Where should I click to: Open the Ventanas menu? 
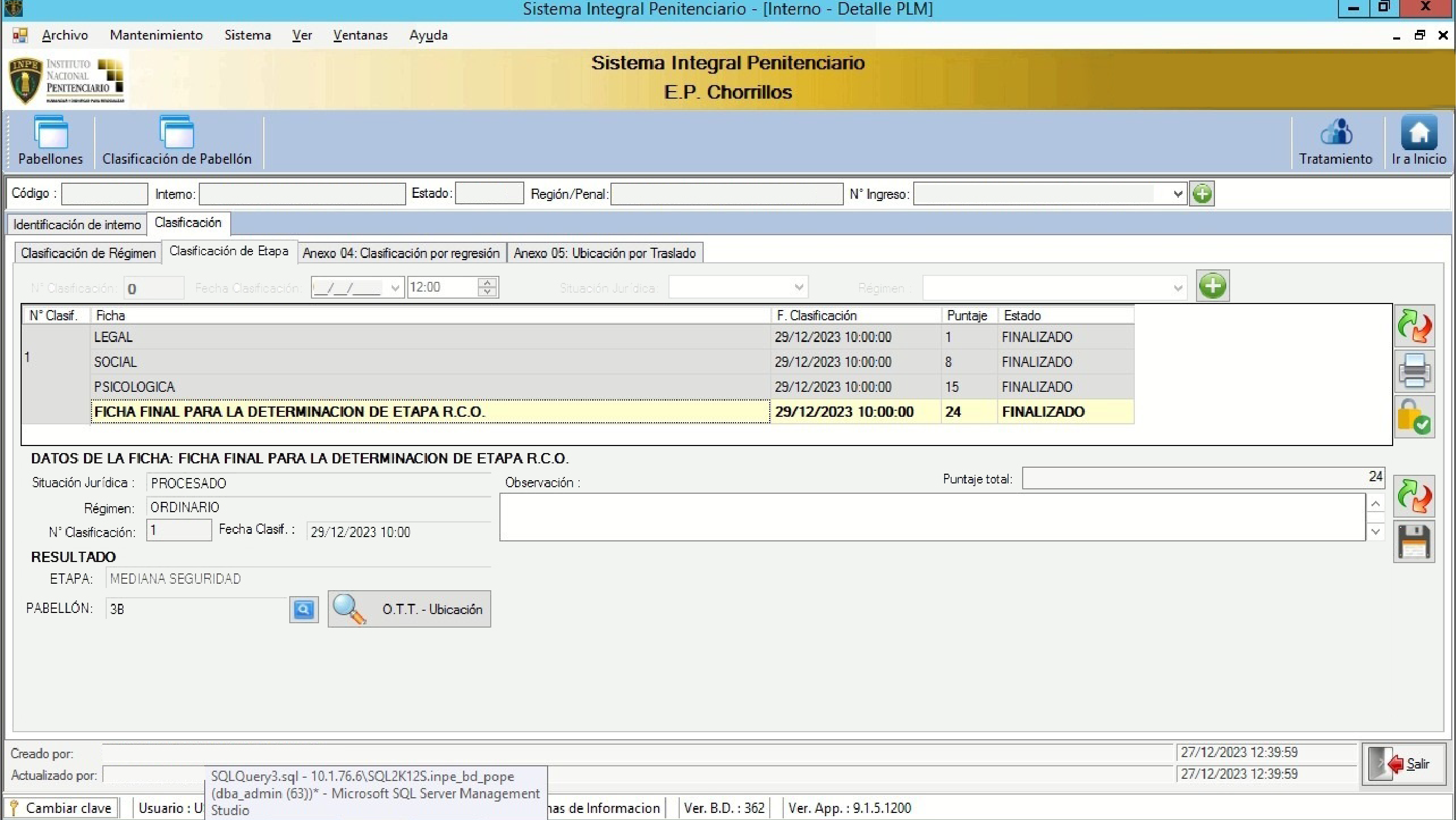click(x=361, y=35)
